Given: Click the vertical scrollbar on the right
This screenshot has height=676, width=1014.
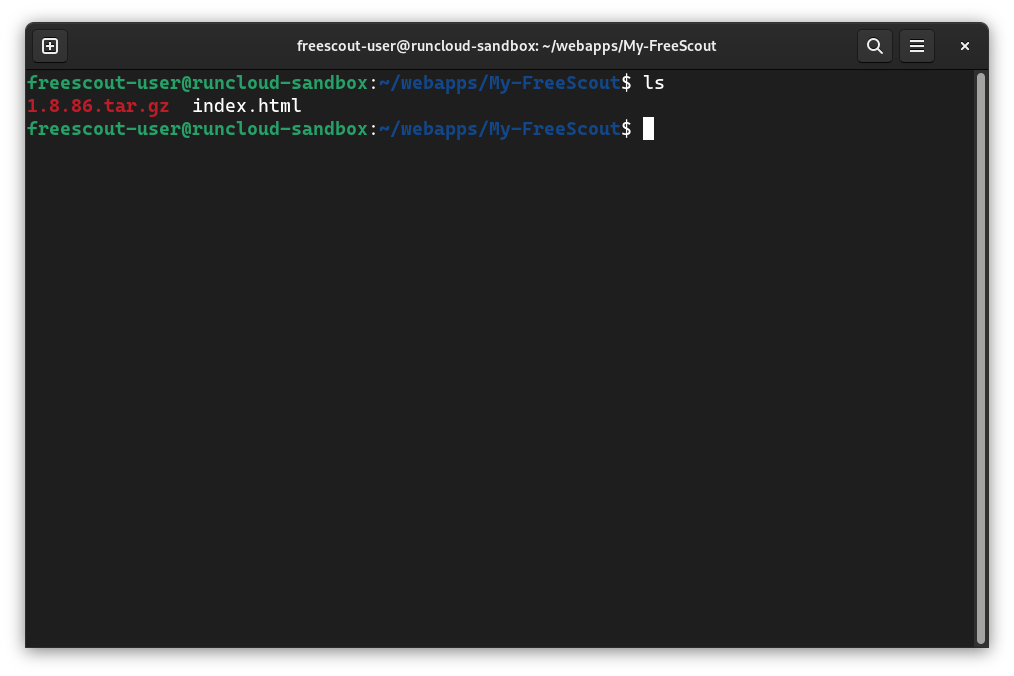Looking at the screenshot, I should (980, 358).
